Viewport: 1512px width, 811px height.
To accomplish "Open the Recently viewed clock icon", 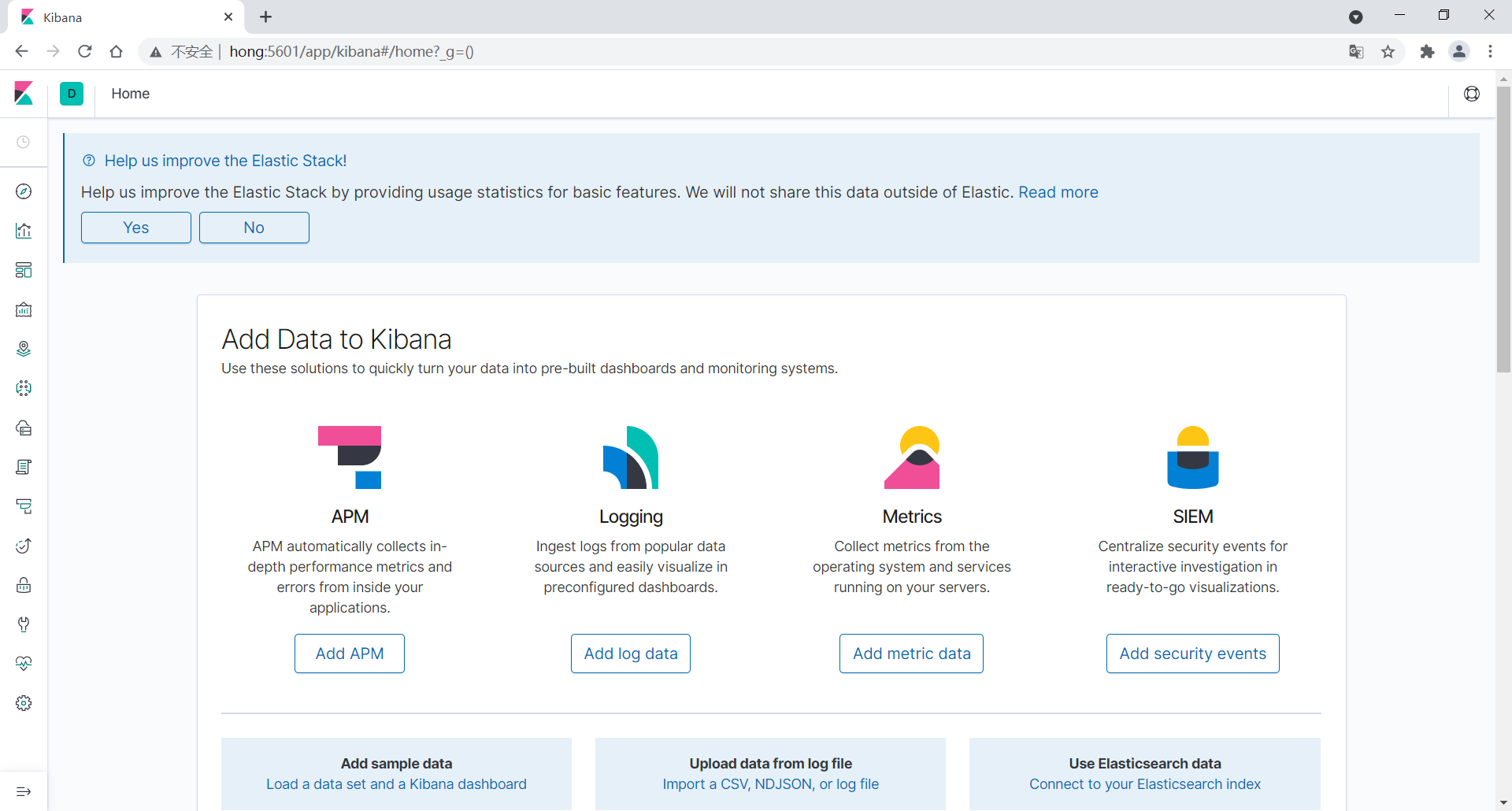I will [24, 143].
